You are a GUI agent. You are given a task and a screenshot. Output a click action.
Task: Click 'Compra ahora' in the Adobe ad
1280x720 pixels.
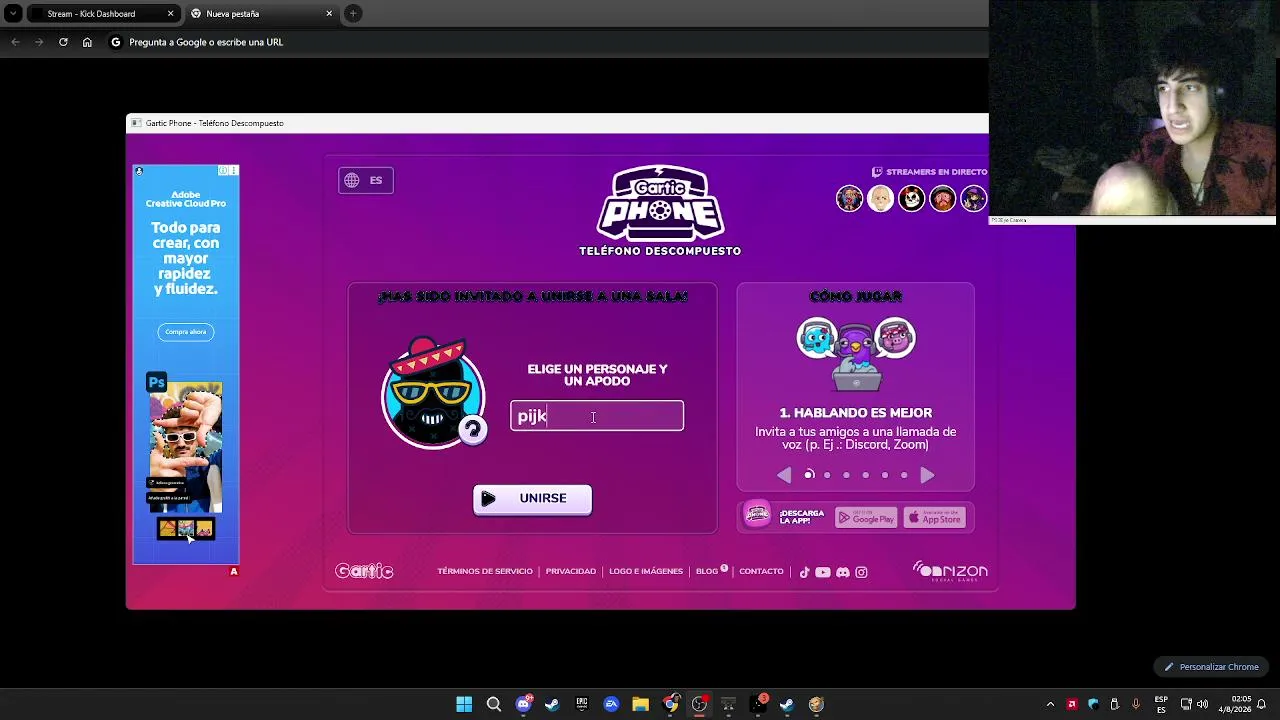pos(185,332)
